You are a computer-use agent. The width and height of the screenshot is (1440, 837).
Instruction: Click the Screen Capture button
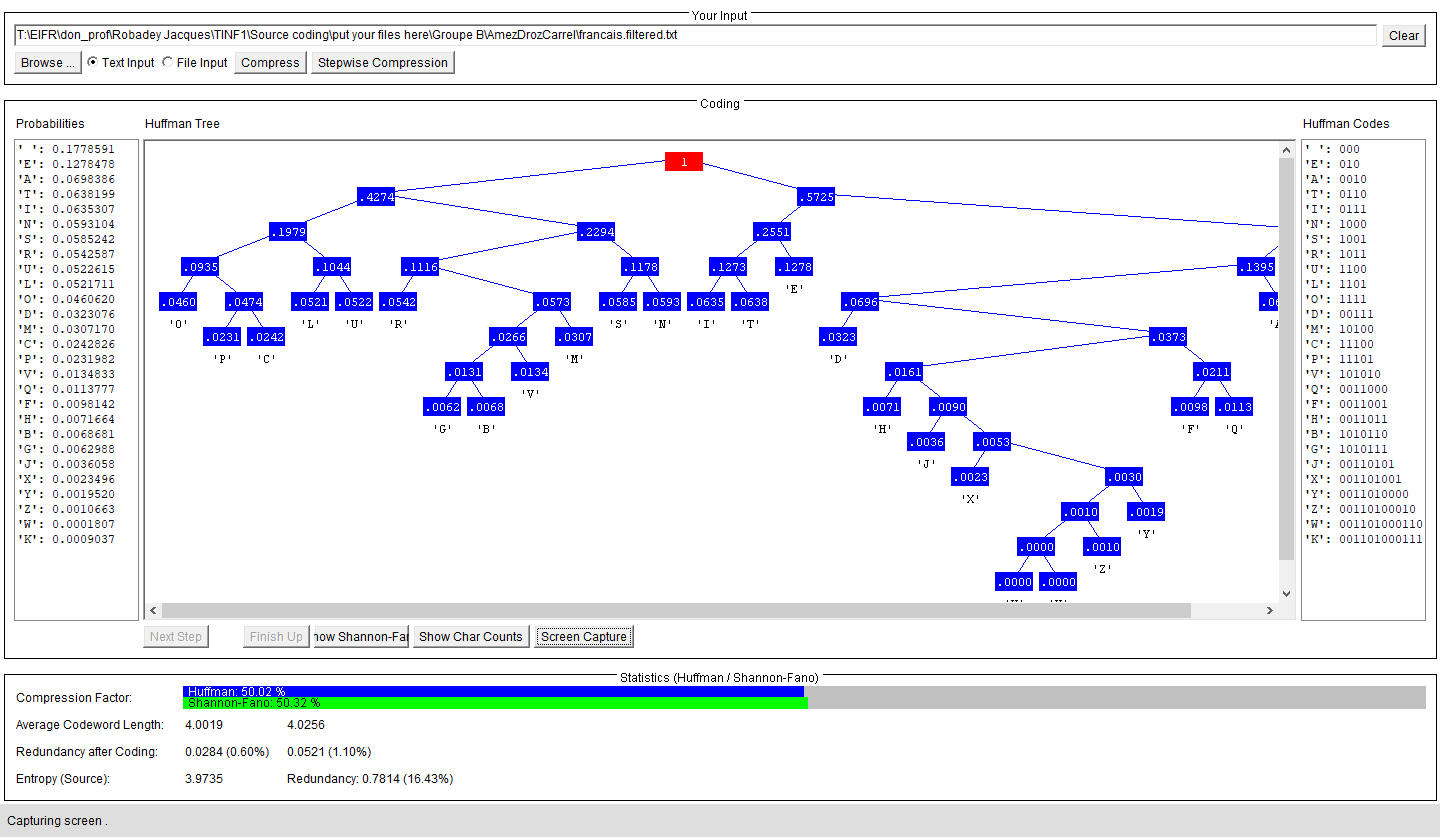coord(583,637)
